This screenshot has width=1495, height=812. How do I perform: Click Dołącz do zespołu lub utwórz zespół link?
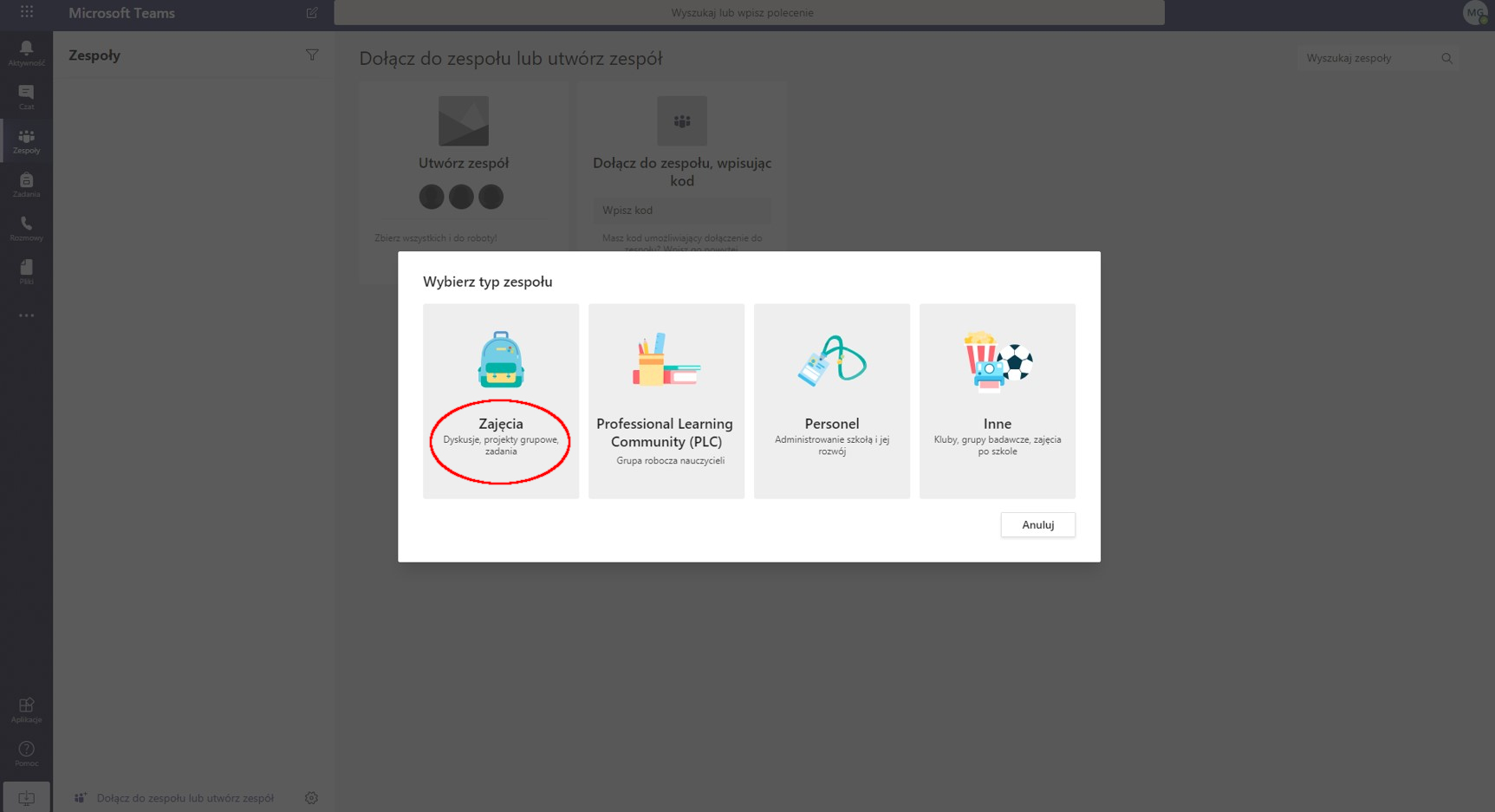tap(185, 798)
